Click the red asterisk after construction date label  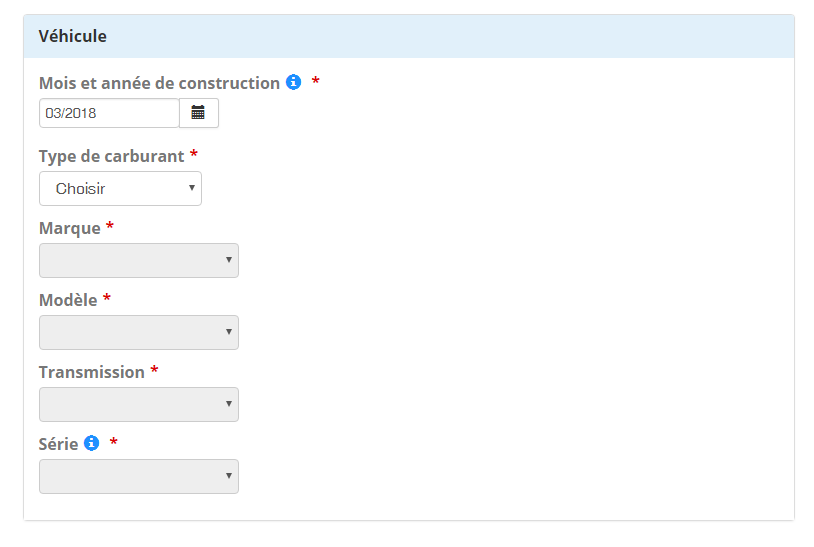click(x=316, y=82)
